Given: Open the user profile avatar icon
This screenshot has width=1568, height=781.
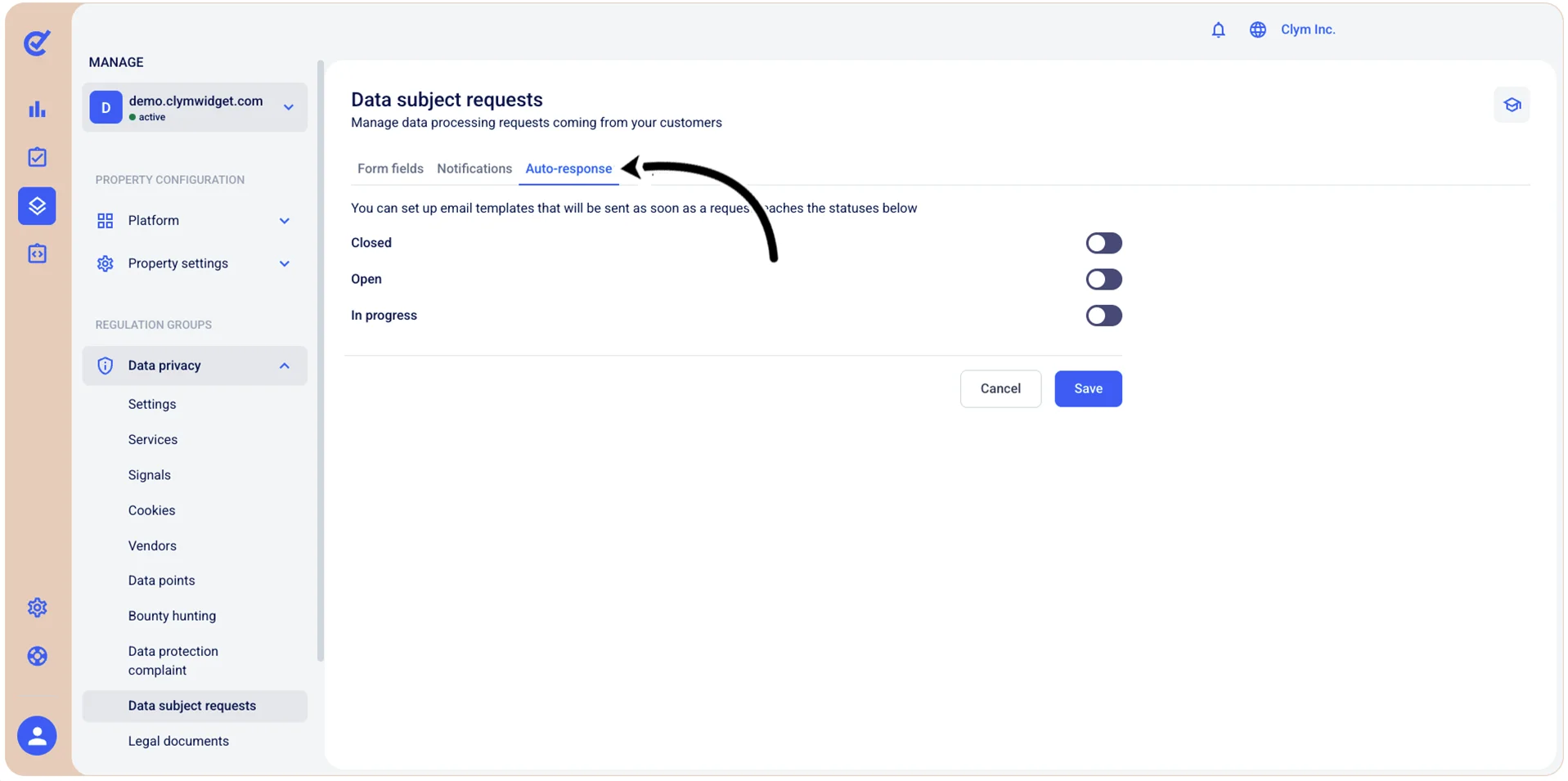Looking at the screenshot, I should point(37,736).
